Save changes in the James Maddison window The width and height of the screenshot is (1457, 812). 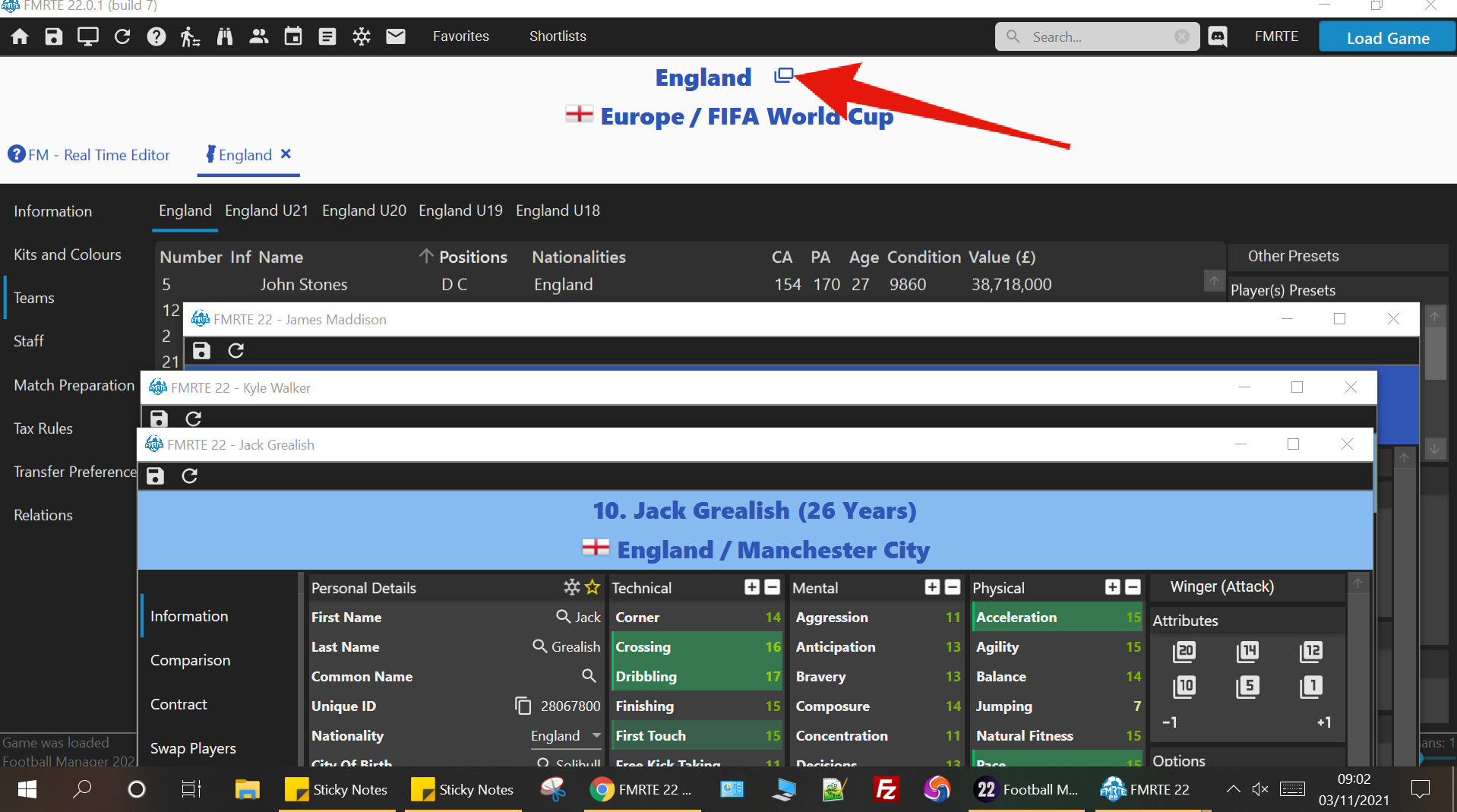coord(201,350)
